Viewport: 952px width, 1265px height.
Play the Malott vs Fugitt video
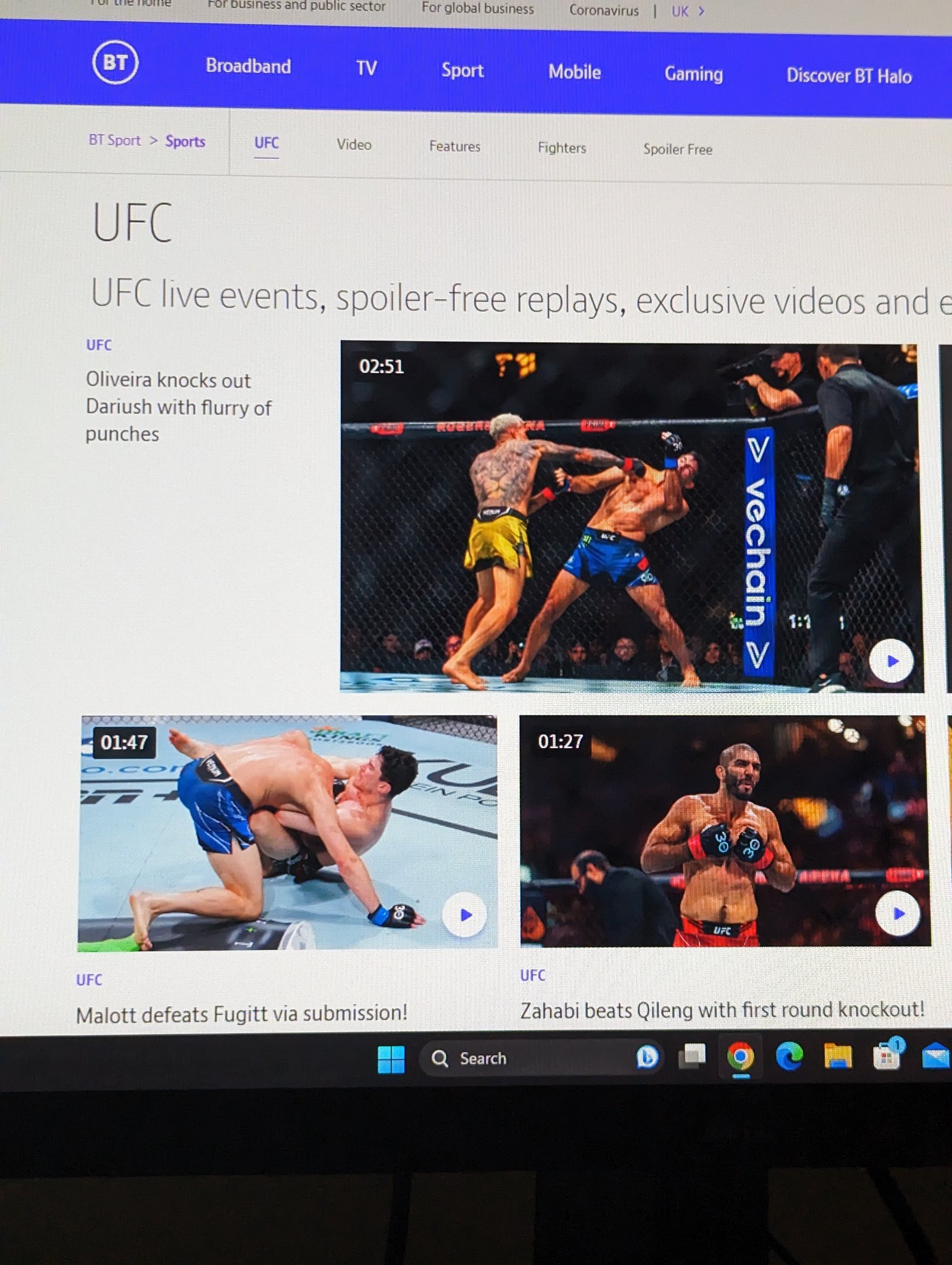[x=465, y=915]
